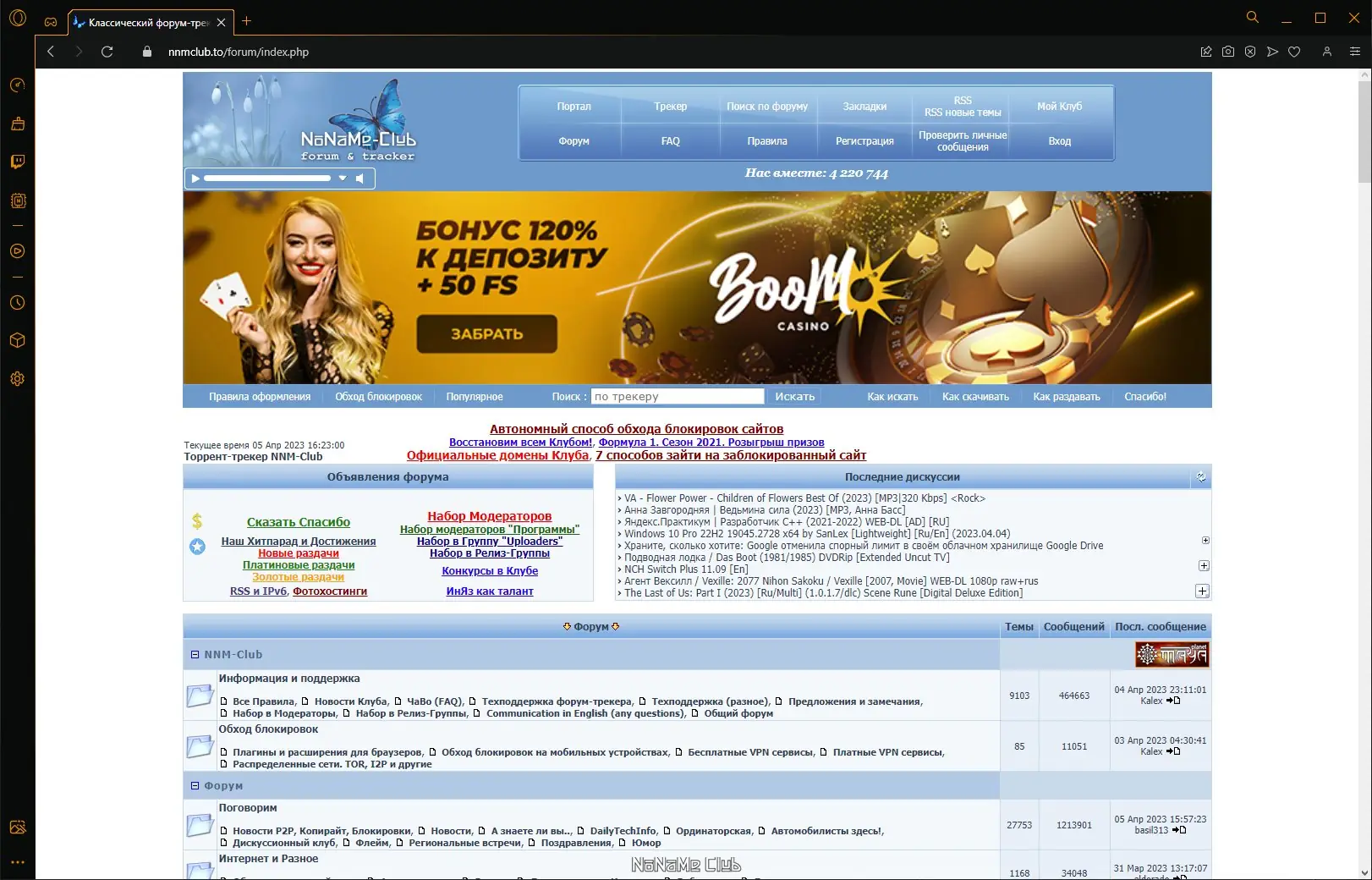Collapse the NNM-Club category

point(195,655)
